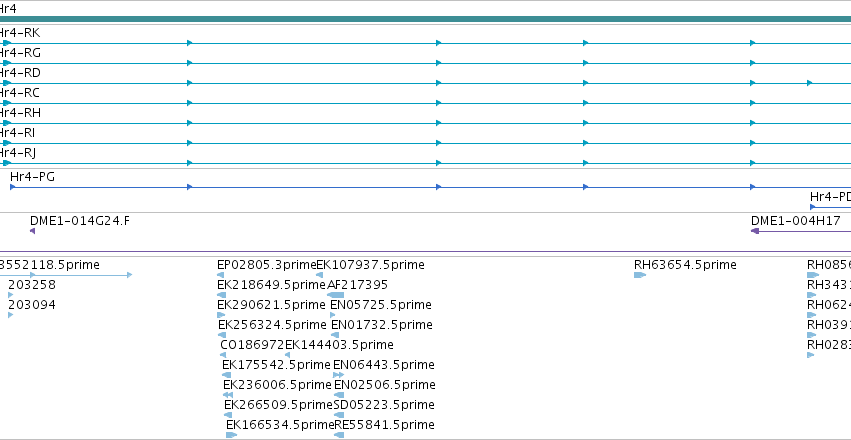The height and width of the screenshot is (440, 851).
Task: Click the AF217395 sequence label
Action: click(358, 285)
